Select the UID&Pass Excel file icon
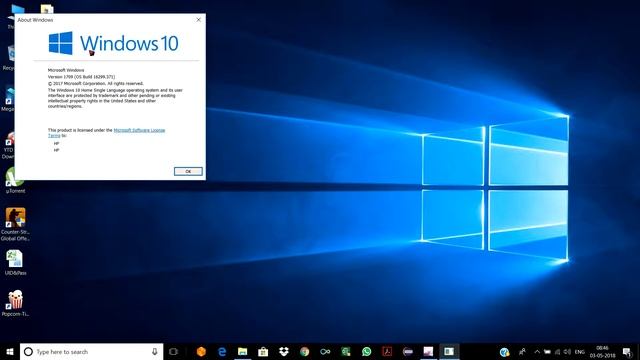This screenshot has height=360, width=640. [15, 262]
